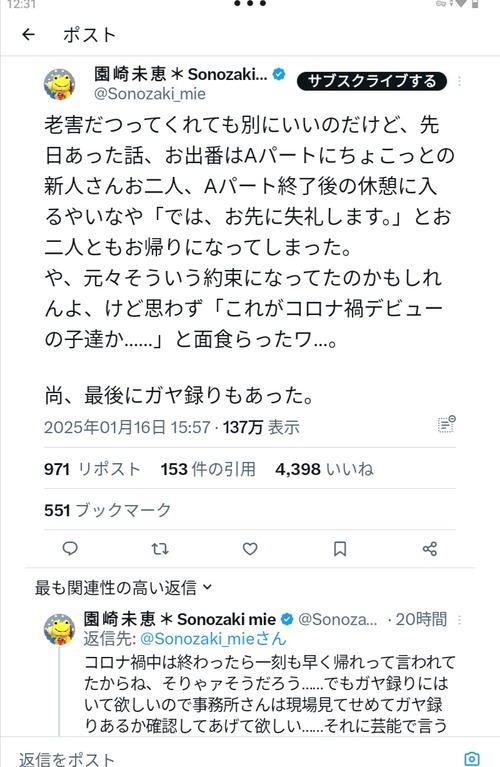This screenshot has width=500, height=767.
Task: Like the post with the heart icon
Action: coord(250,549)
